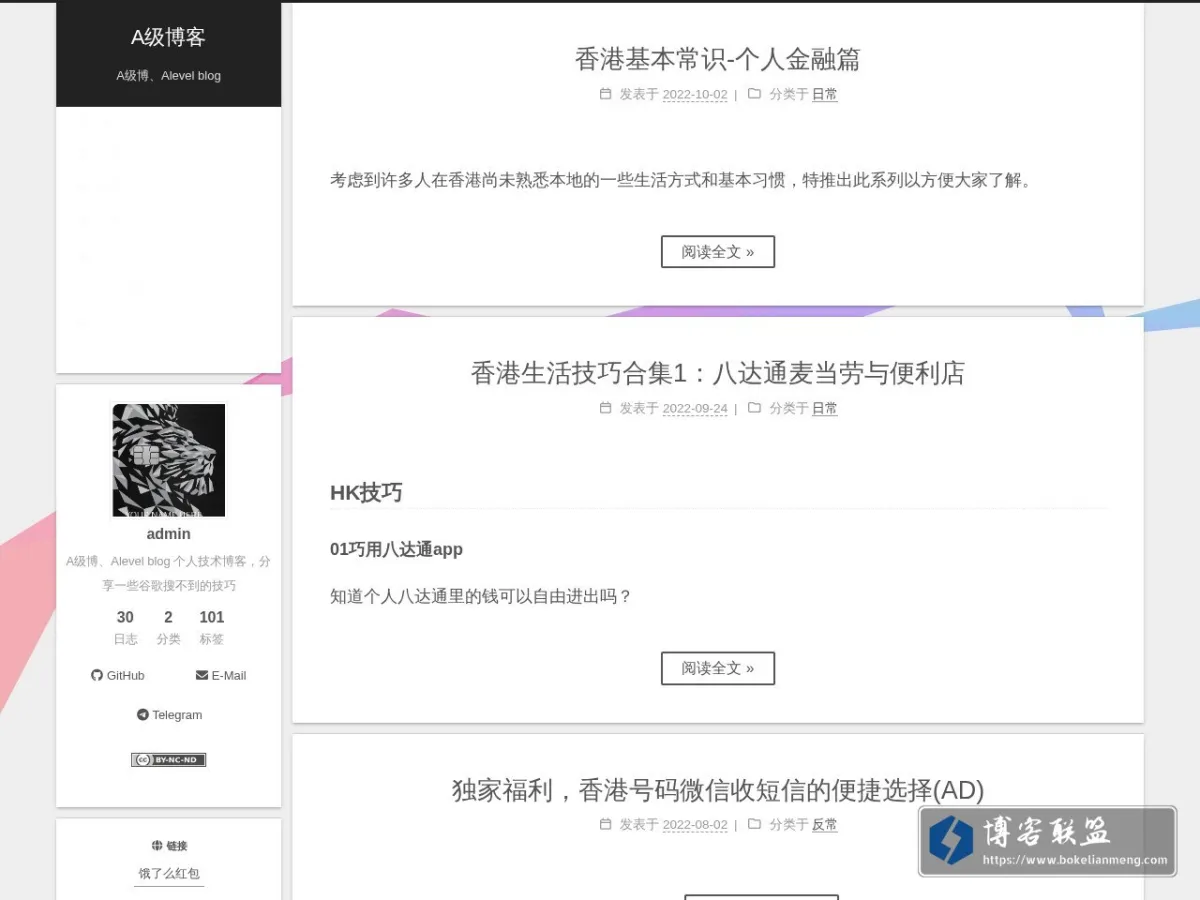Click the GitHub icon

coord(97,675)
